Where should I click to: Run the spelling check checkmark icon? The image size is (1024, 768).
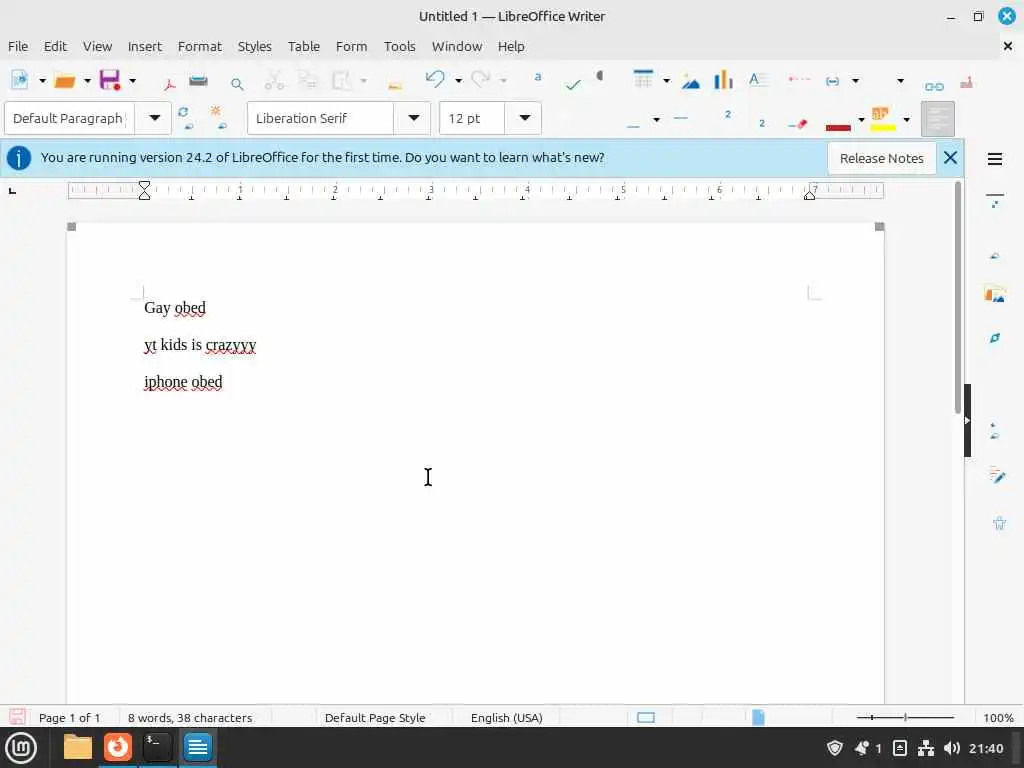tap(573, 84)
